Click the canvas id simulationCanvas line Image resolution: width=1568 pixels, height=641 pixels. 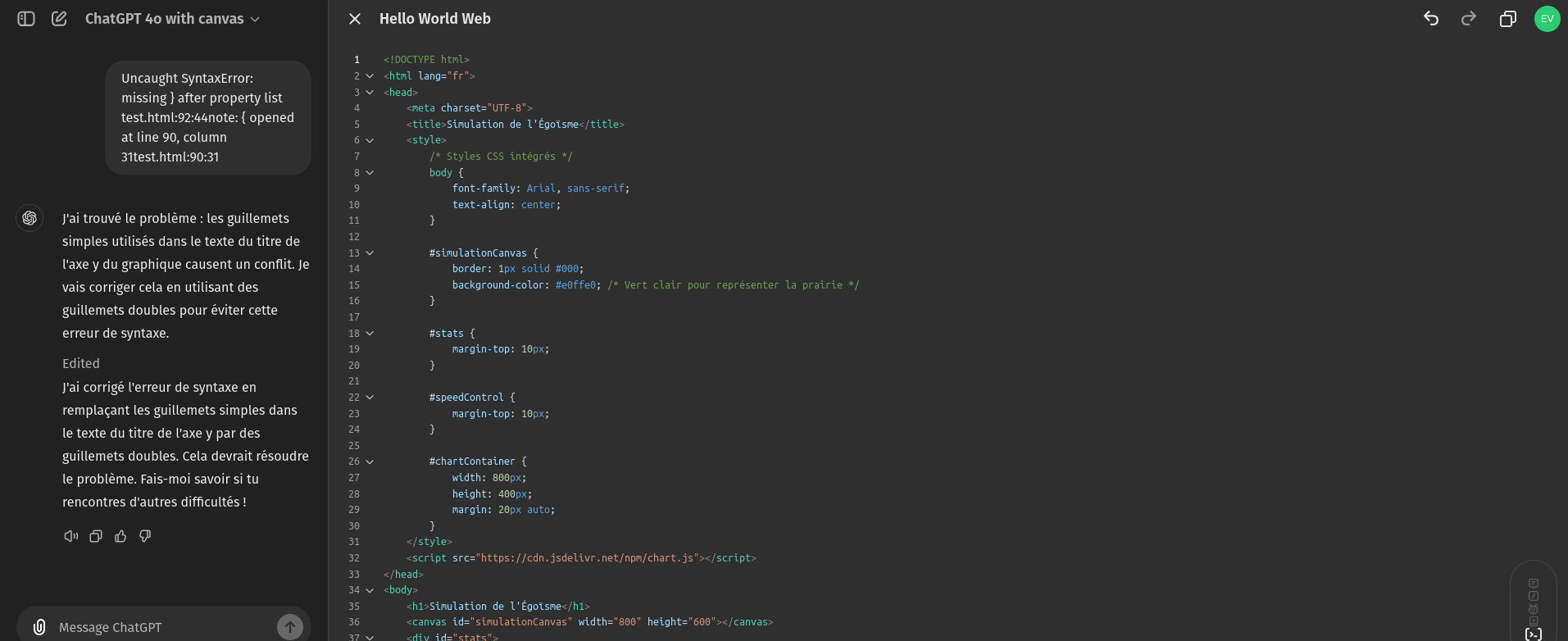(x=590, y=622)
